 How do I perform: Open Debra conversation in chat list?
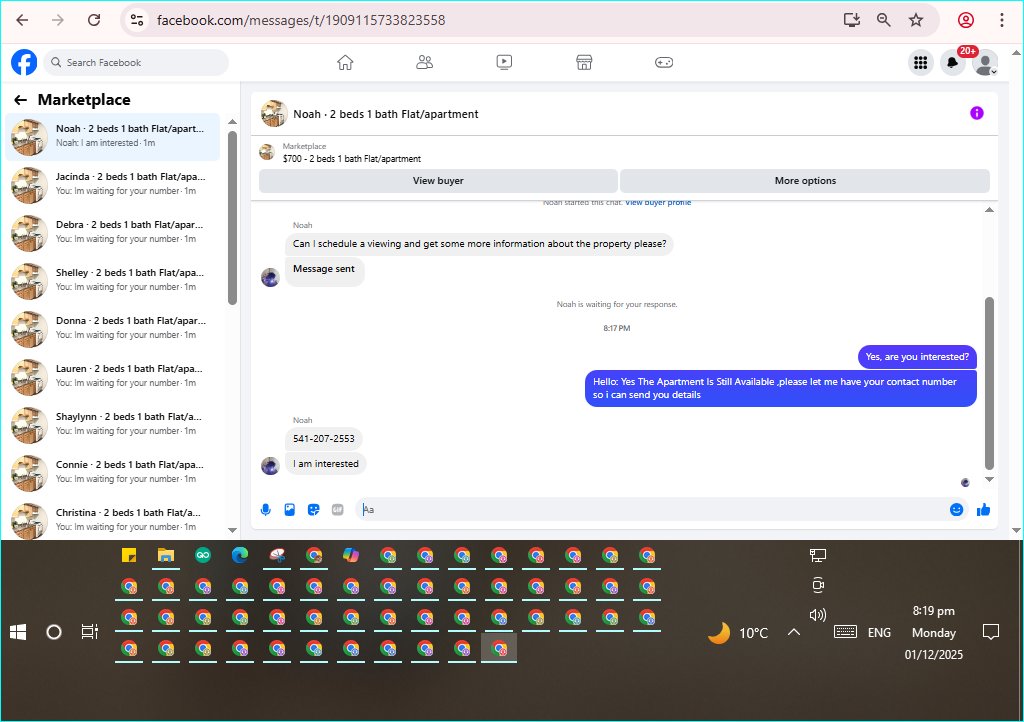112,232
